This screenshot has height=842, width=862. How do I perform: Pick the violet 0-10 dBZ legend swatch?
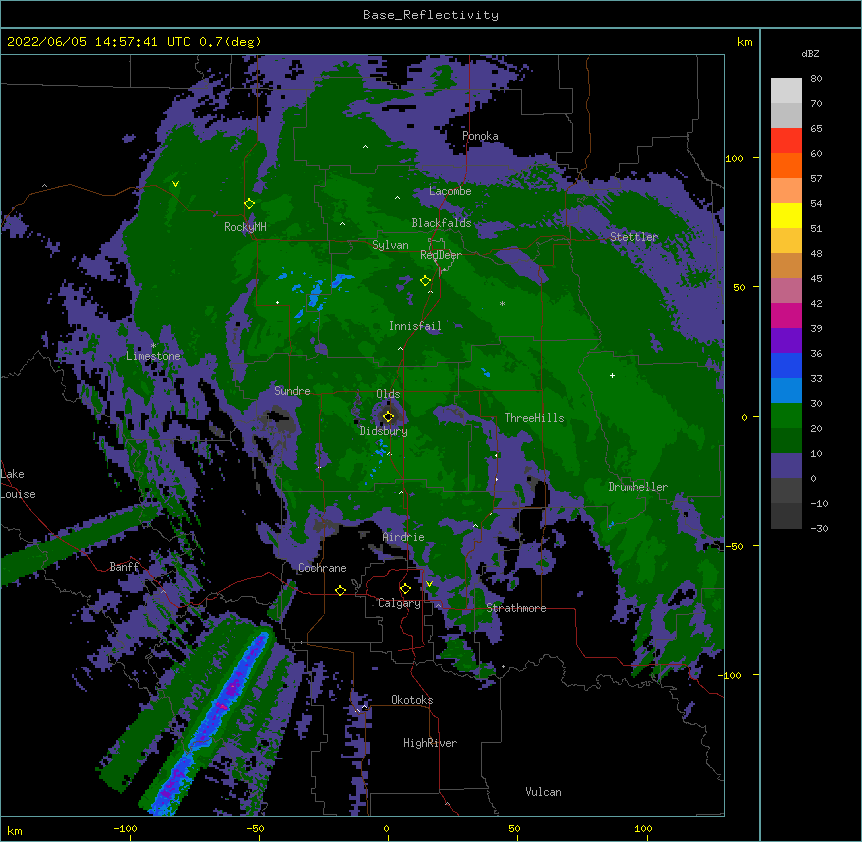pos(786,466)
